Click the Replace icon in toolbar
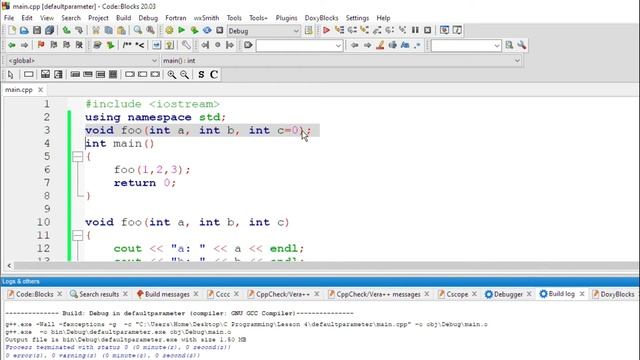640x360 pixels. [151, 30]
